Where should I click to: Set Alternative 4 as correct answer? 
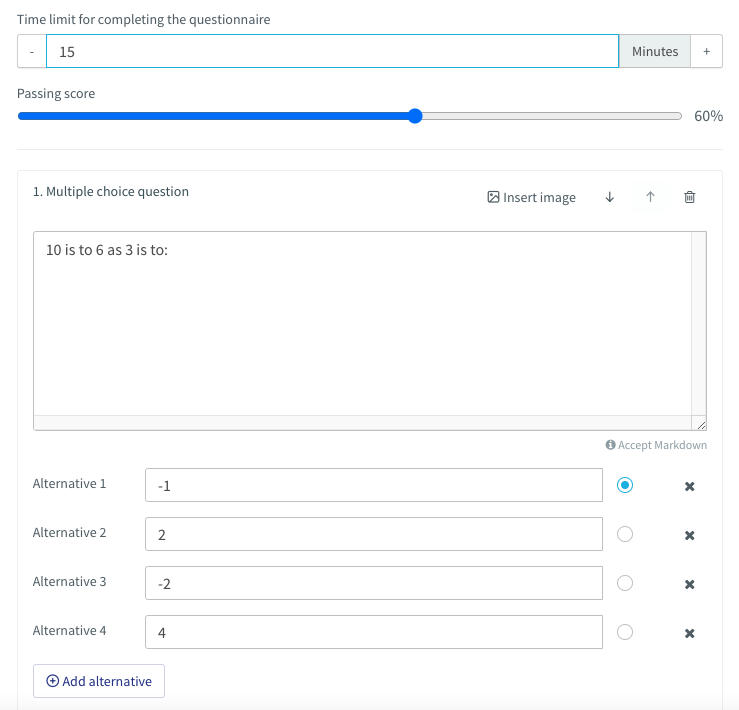(625, 632)
